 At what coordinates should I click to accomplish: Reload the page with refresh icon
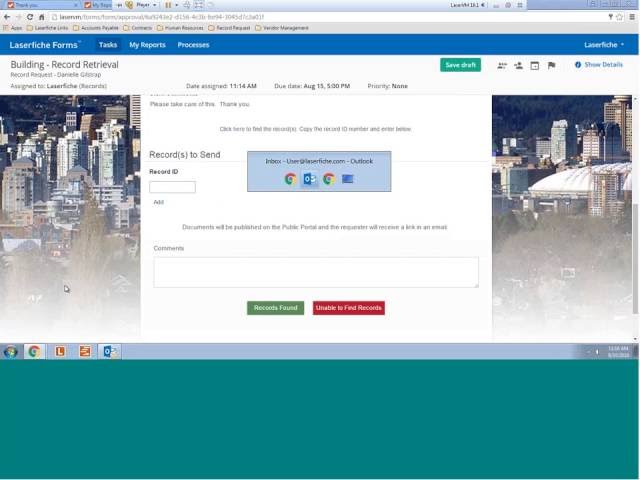pyautogui.click(x=30, y=17)
